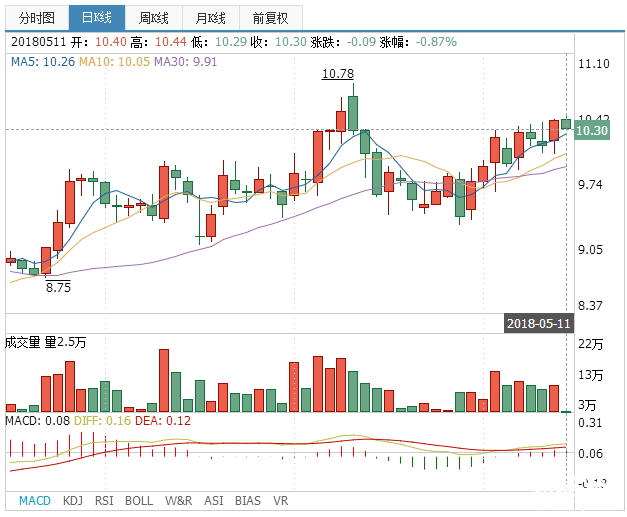Screen dimensions: 627x517
Task: Click the 9.05 price axis label
Action: tap(590, 250)
